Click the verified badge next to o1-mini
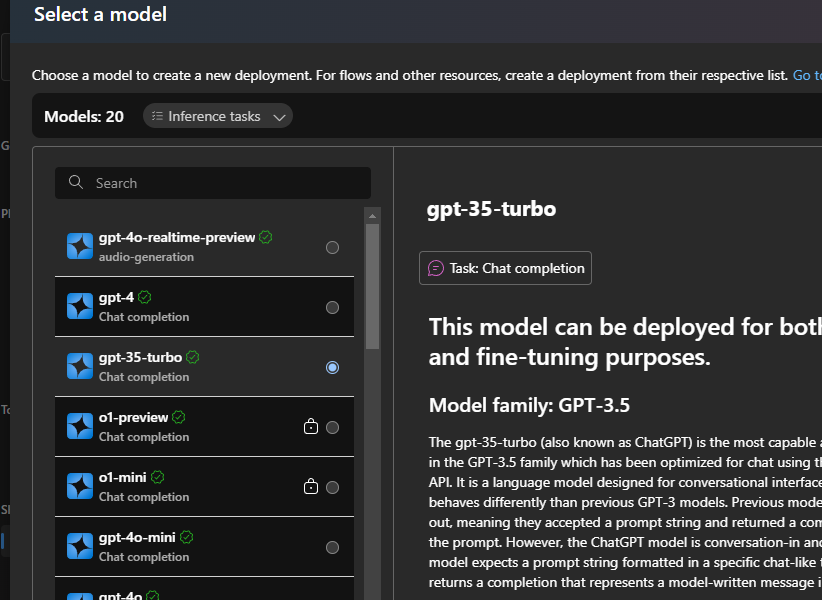This screenshot has width=822, height=600. click(x=157, y=477)
